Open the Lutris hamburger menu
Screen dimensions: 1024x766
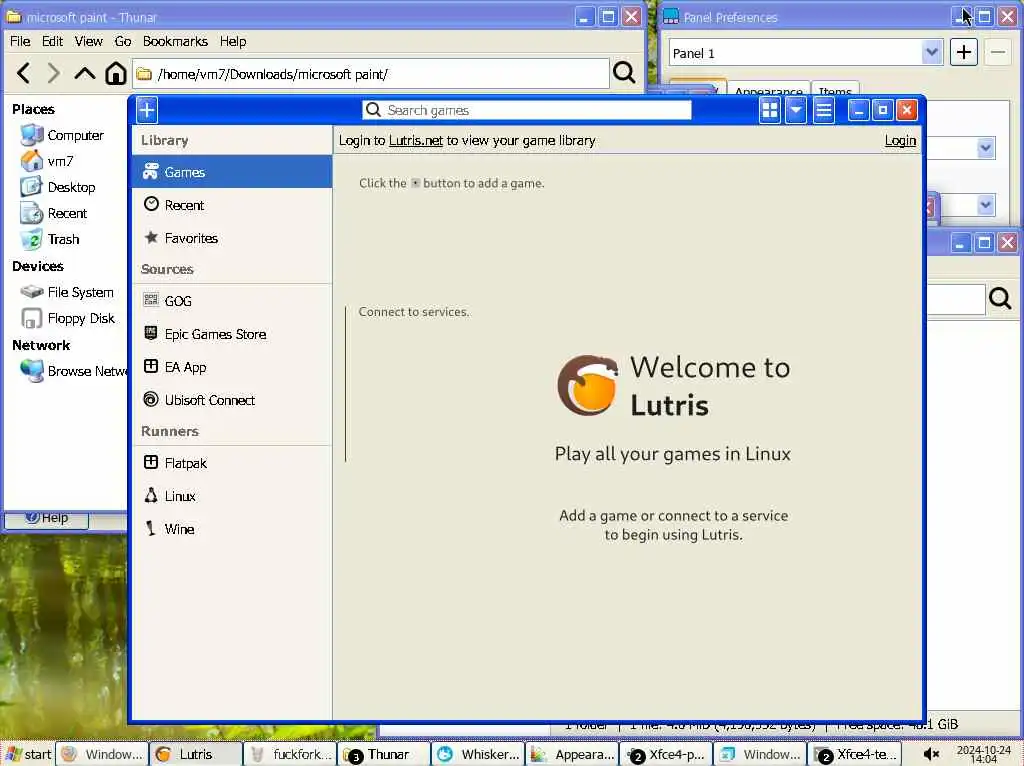(x=824, y=110)
